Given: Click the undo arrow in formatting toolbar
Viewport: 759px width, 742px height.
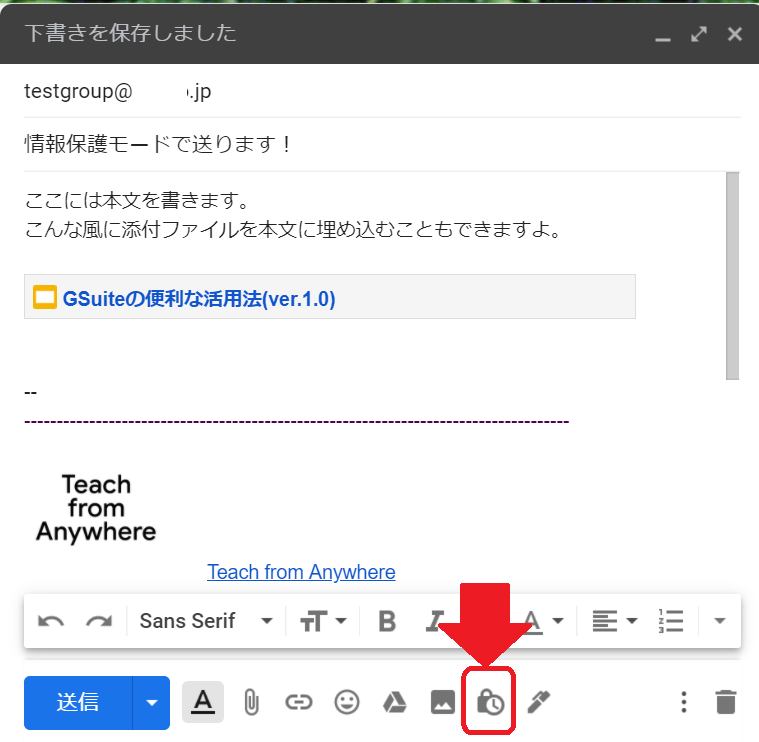Looking at the screenshot, I should [x=51, y=621].
